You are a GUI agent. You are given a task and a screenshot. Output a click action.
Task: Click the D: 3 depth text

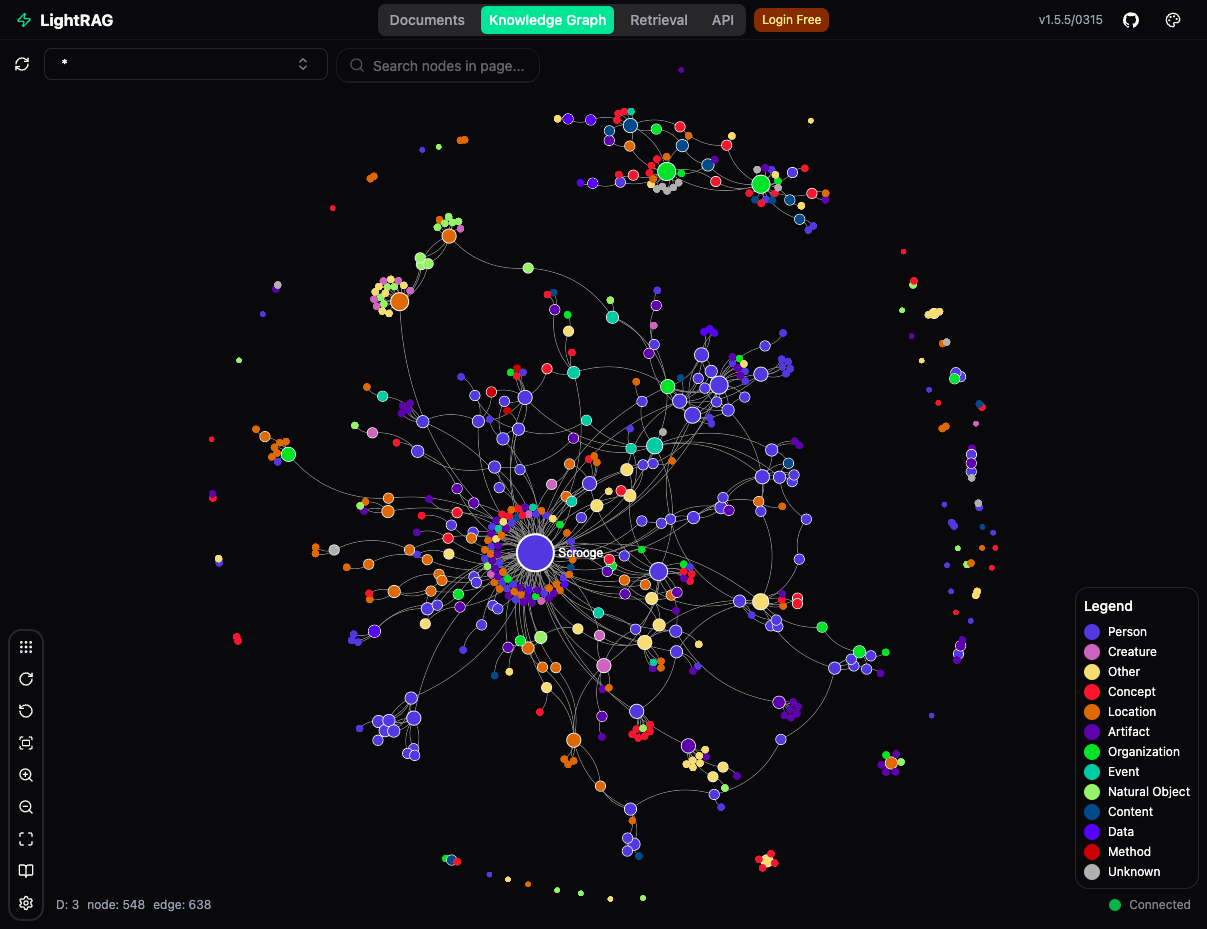pyautogui.click(x=67, y=905)
